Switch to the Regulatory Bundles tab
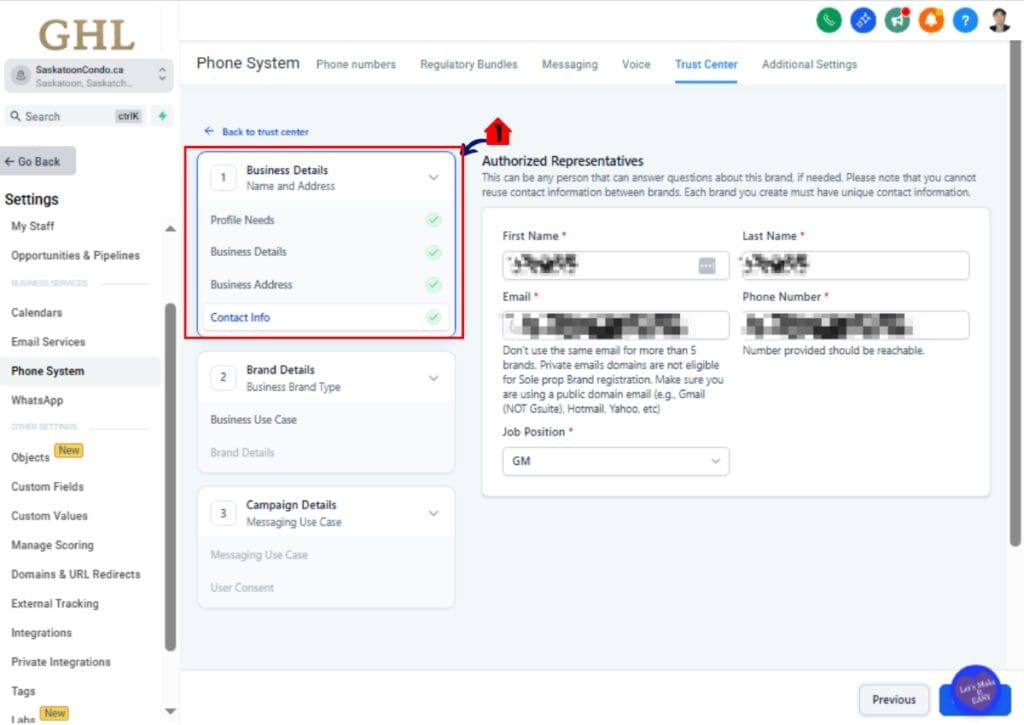This screenshot has height=725, width=1024. pyautogui.click(x=468, y=64)
